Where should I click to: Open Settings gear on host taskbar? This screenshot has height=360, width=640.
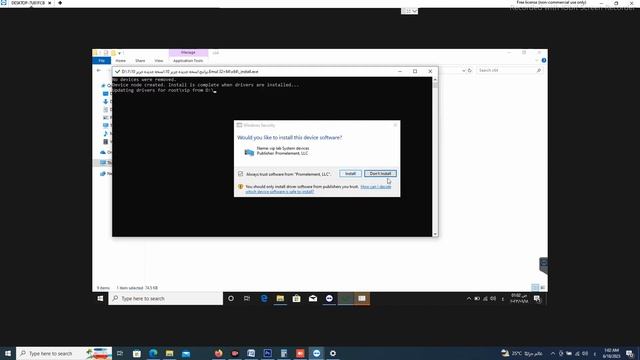tap(333, 353)
